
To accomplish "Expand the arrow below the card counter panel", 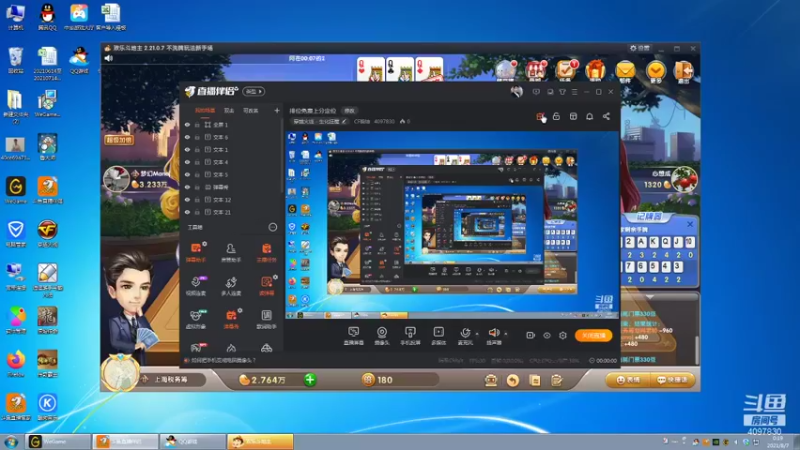I will click(x=650, y=296).
